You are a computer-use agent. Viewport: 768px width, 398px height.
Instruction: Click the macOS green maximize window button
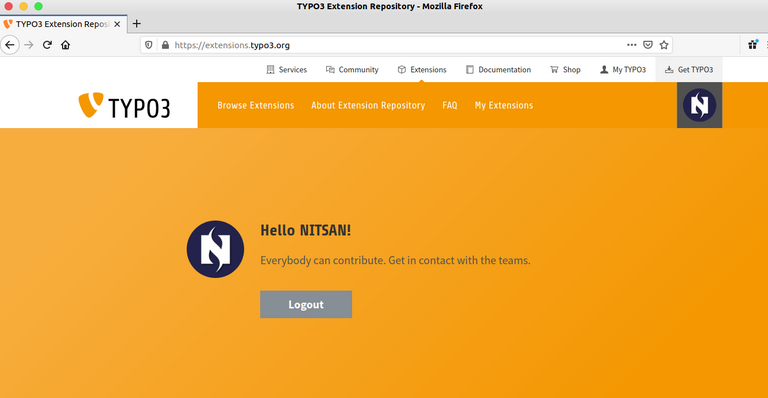point(38,6)
